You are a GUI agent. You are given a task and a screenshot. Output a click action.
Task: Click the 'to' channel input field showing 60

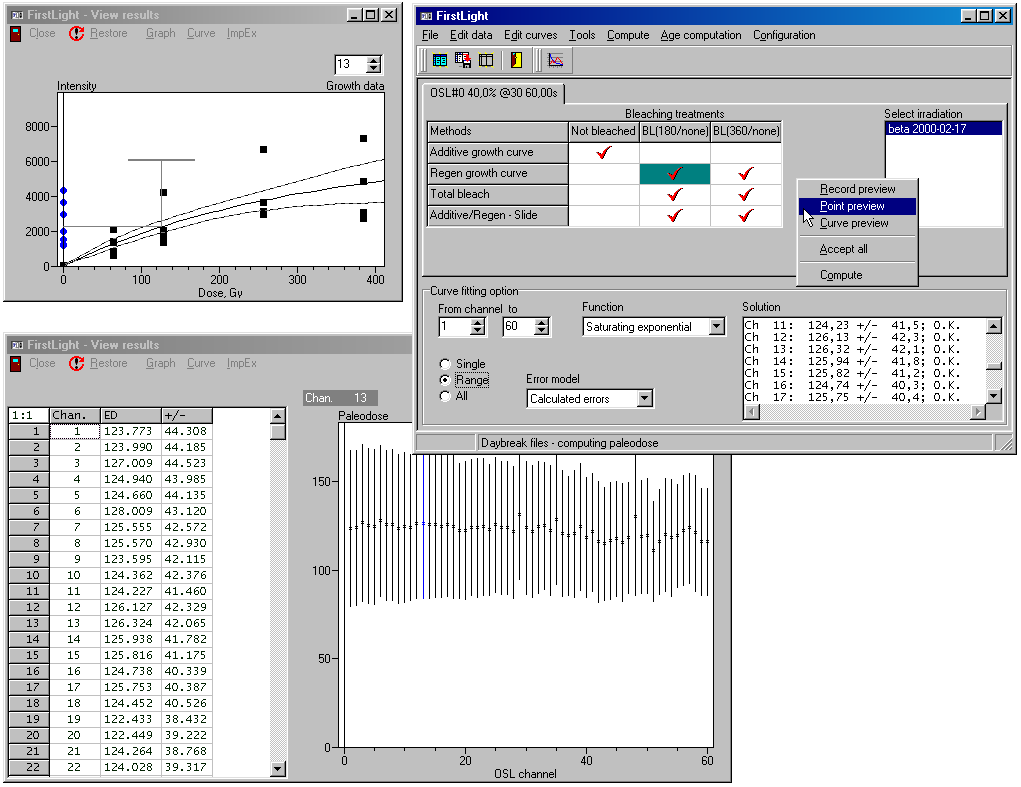(x=519, y=327)
